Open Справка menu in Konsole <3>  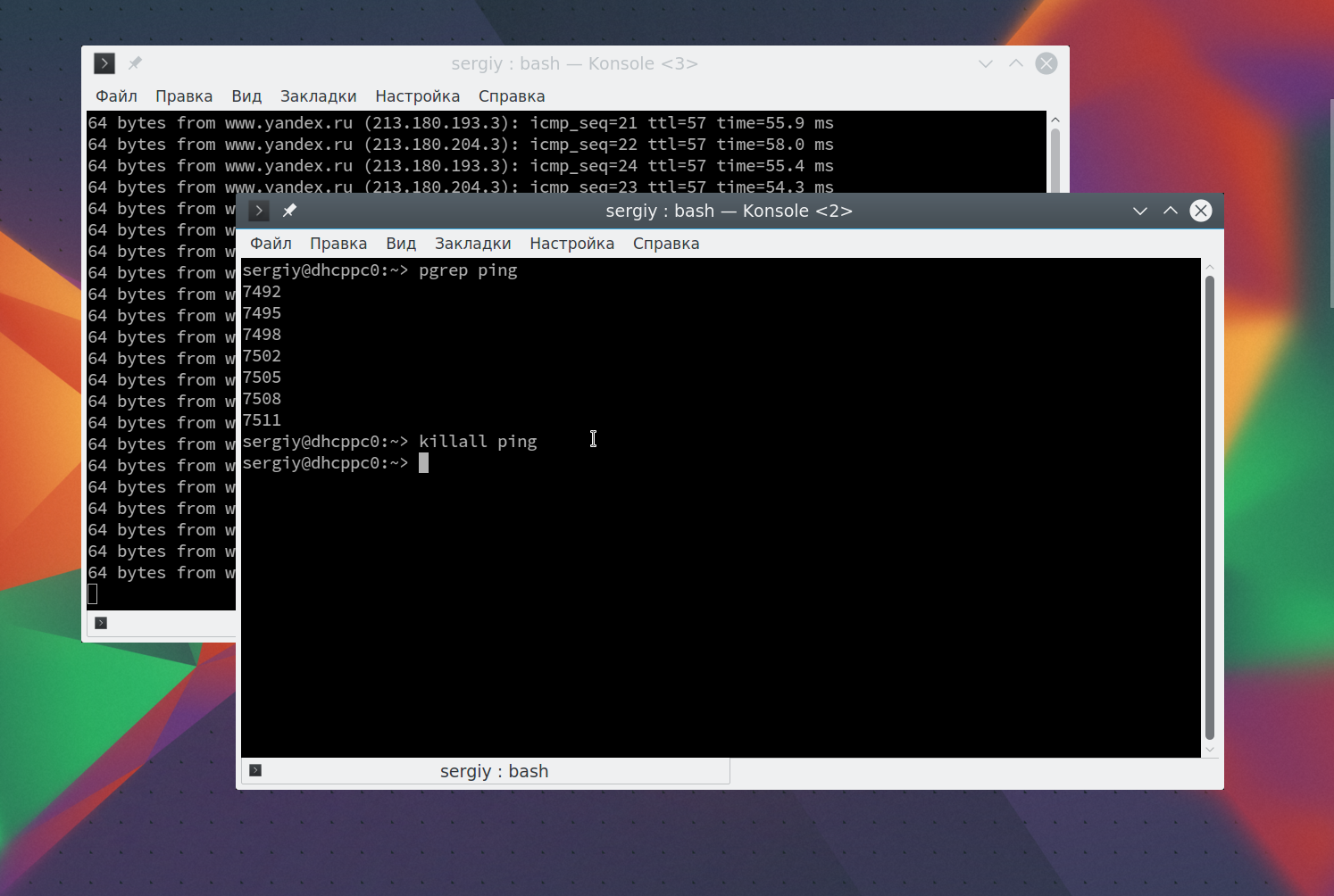512,96
